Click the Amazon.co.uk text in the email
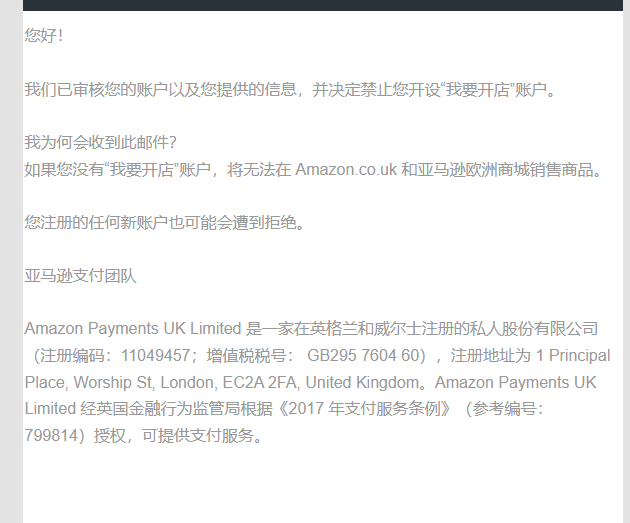 (x=346, y=170)
